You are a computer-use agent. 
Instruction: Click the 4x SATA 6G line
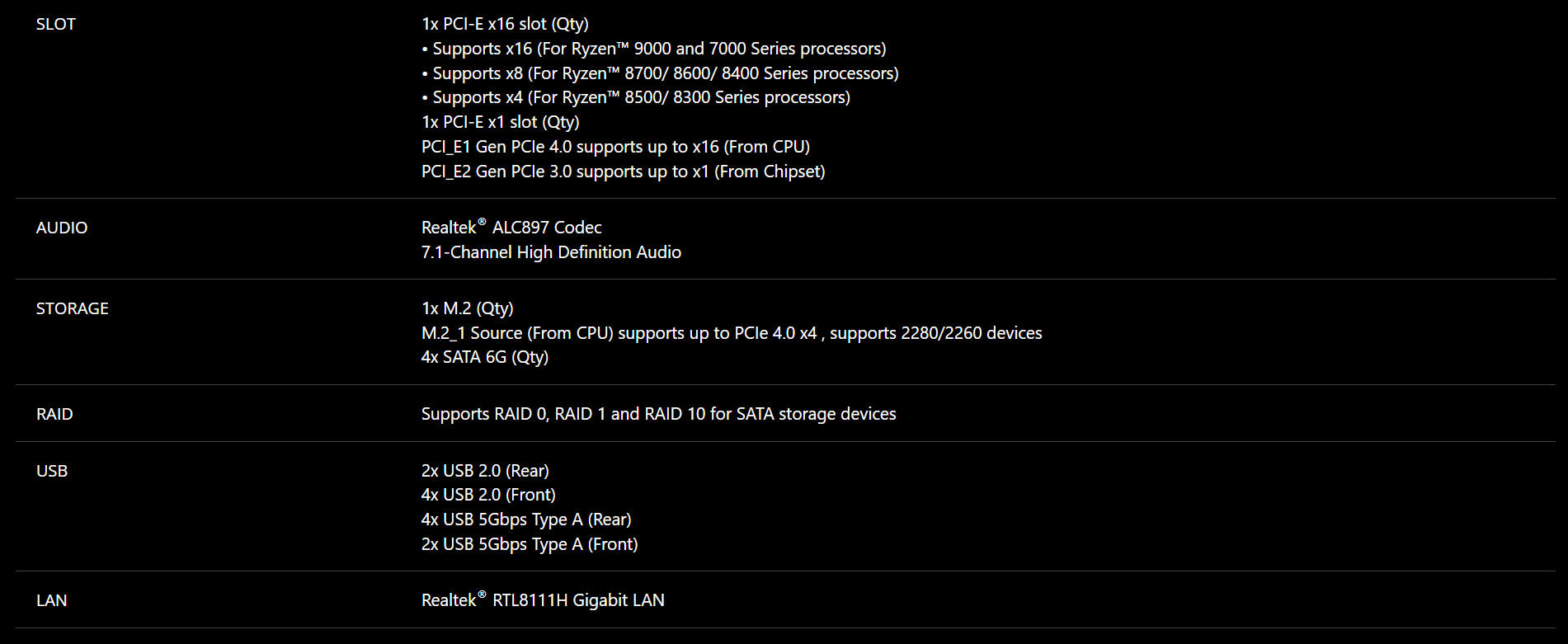tap(485, 357)
